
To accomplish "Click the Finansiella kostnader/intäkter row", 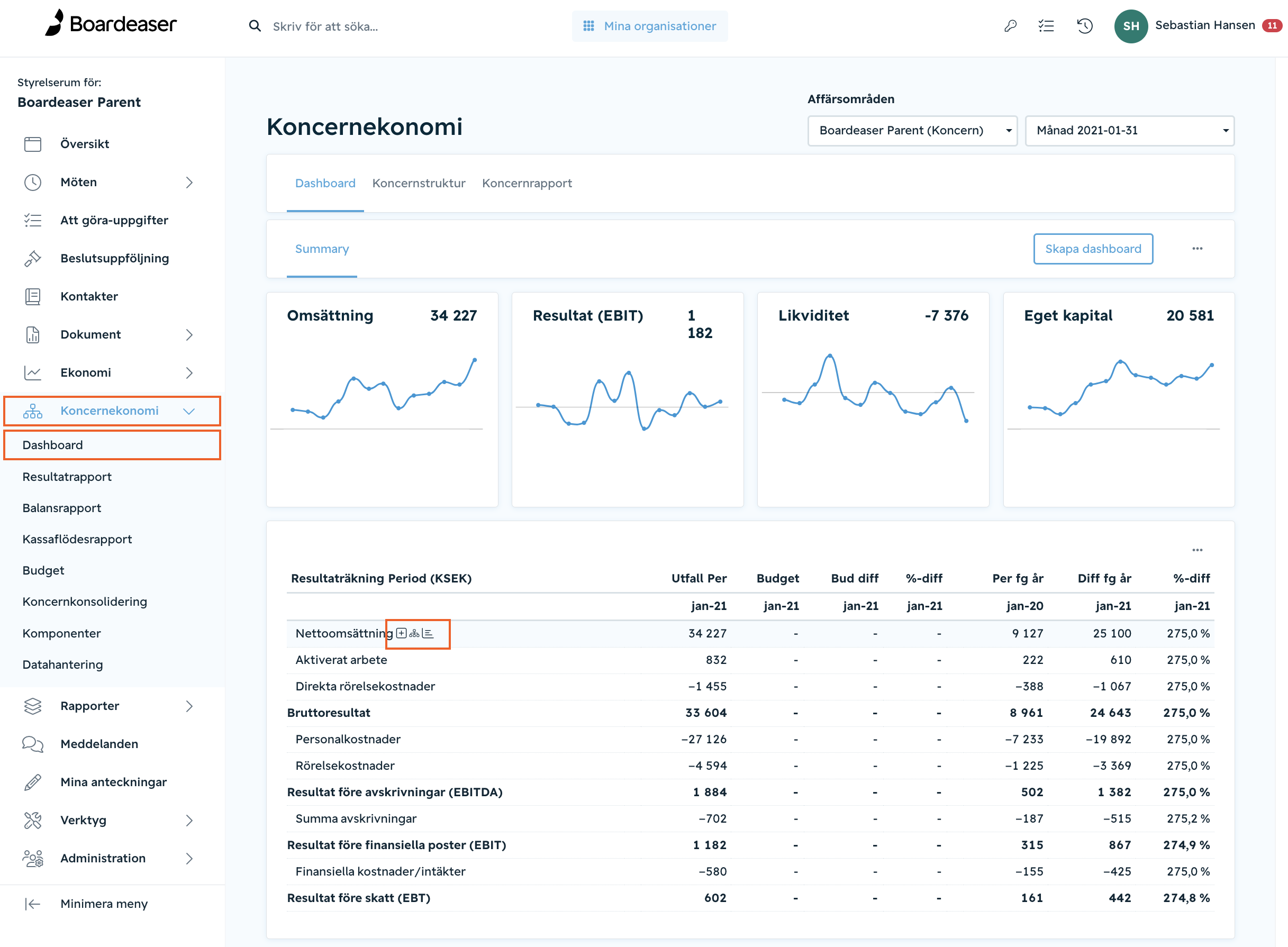I will click(x=750, y=872).
